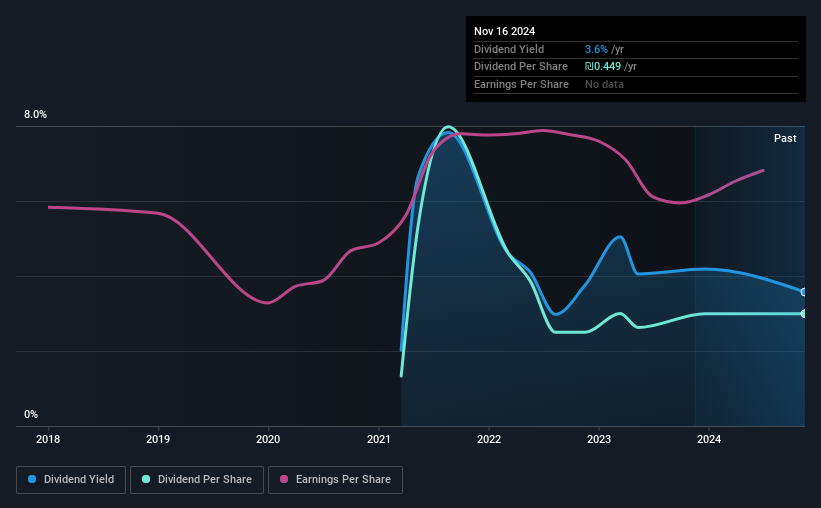821x508 pixels.
Task: Click the Past label in the shaded region
Action: [785, 138]
